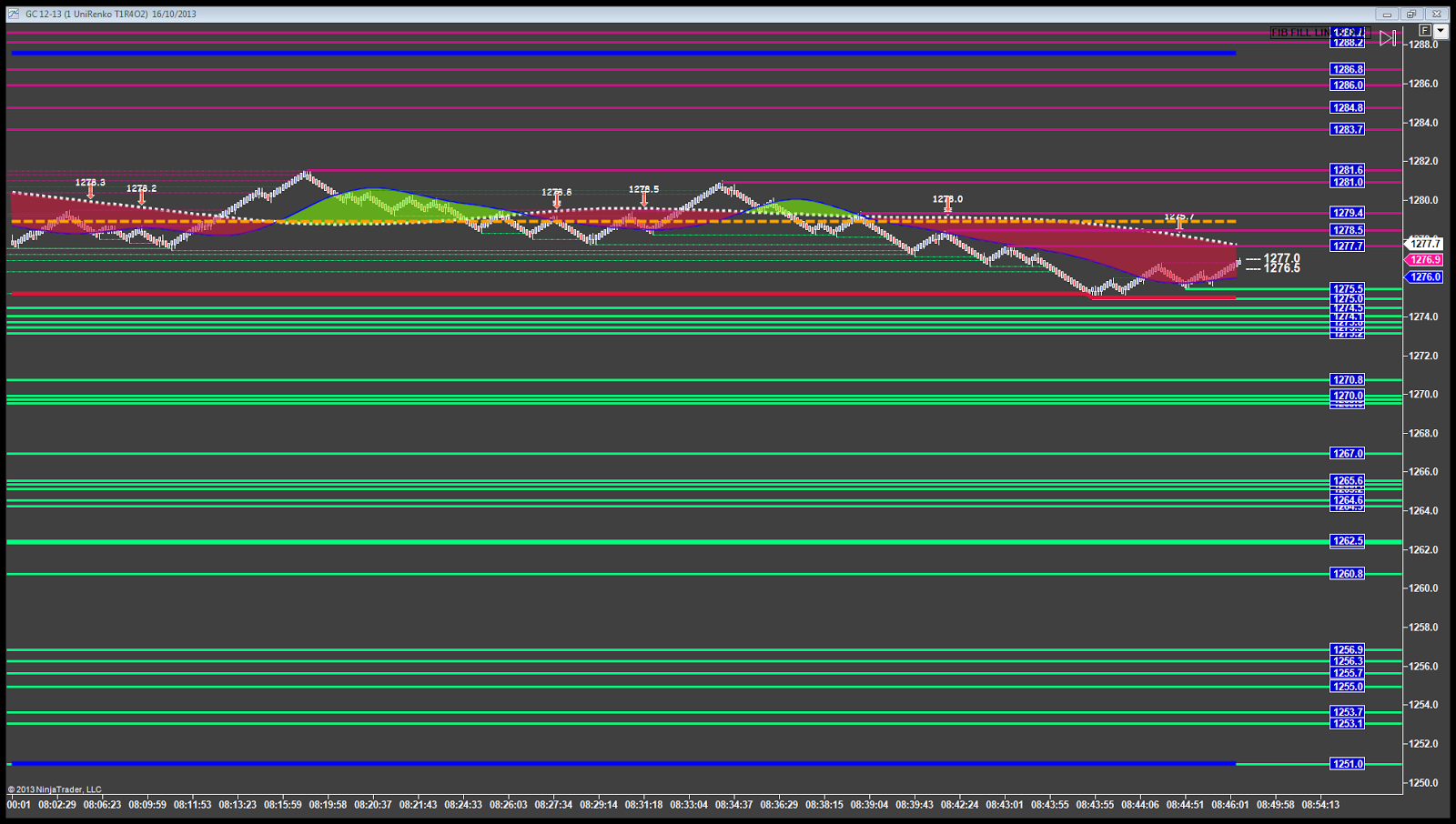The image size is (1456, 824).
Task: Click the 2013 NinjaTrader, LLC copyright text
Action: [x=55, y=789]
